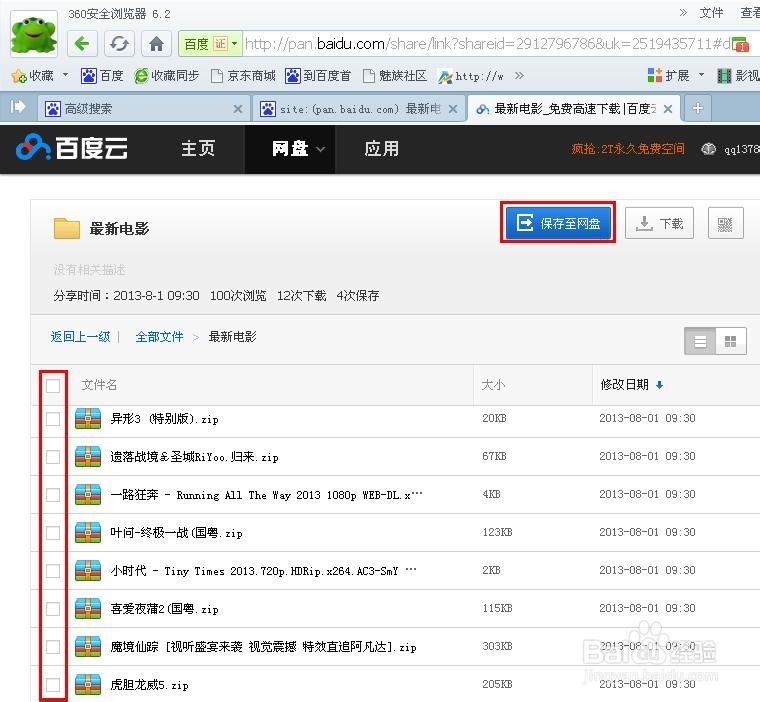Expand the top menu overflow chevron
This screenshot has width=760, height=702.
[x=683, y=13]
